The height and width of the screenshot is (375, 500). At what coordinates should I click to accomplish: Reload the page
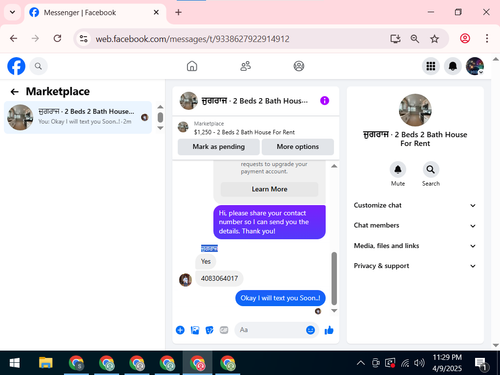pos(57,39)
